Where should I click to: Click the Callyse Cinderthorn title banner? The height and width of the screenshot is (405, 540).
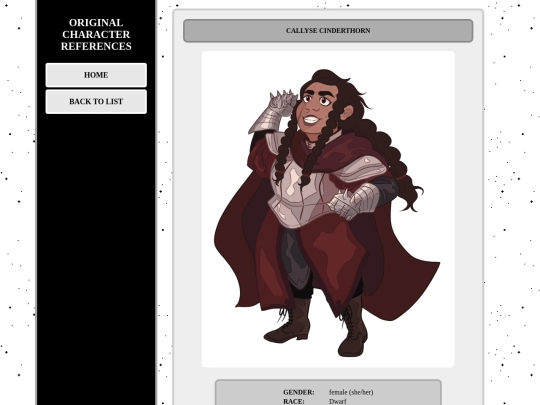click(328, 31)
